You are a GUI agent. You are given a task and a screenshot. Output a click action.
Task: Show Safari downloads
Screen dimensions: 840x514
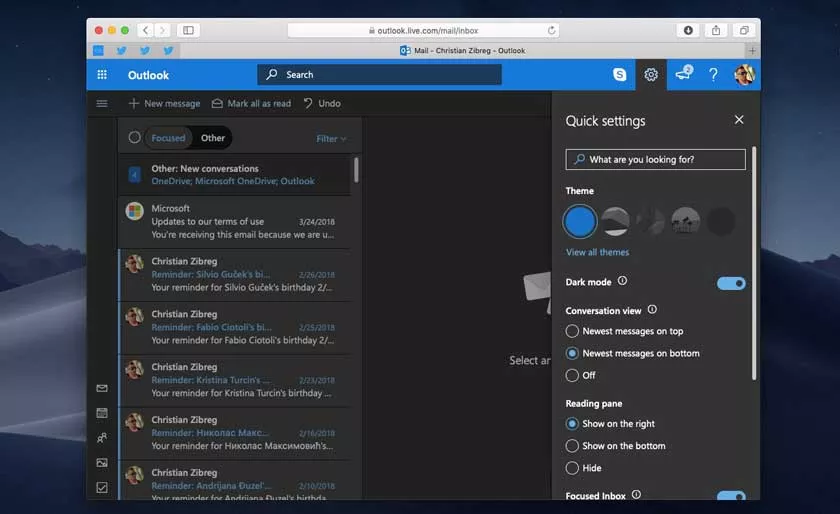[x=688, y=30]
